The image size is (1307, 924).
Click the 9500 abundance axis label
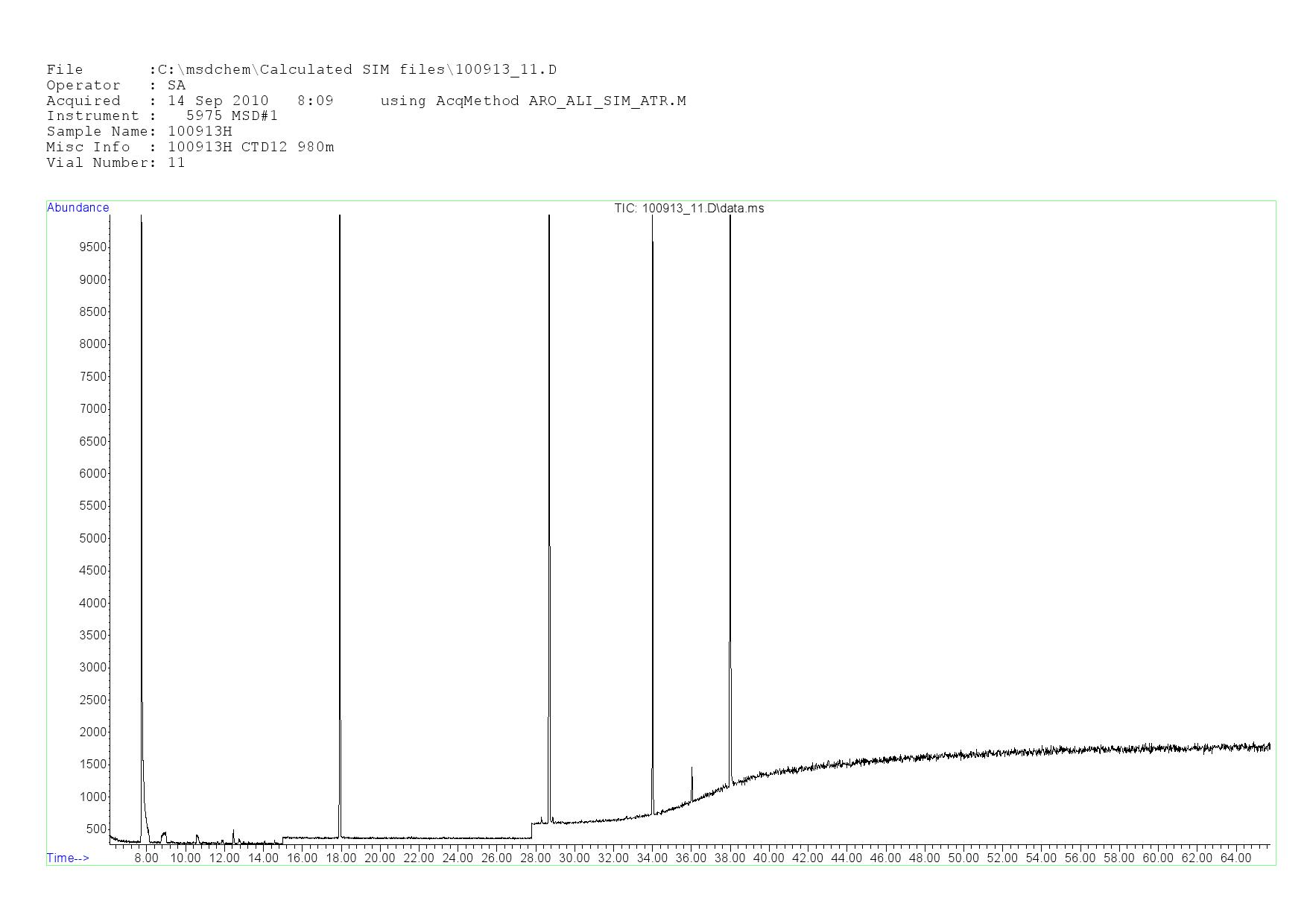[x=93, y=247]
